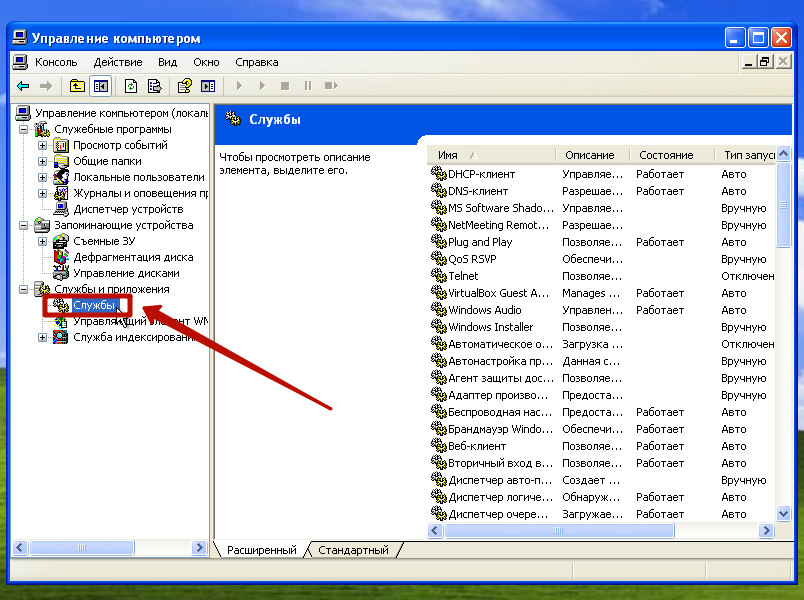The width and height of the screenshot is (804, 600).
Task: Collapse the Службы и приложения node
Action: pyautogui.click(x=24, y=289)
